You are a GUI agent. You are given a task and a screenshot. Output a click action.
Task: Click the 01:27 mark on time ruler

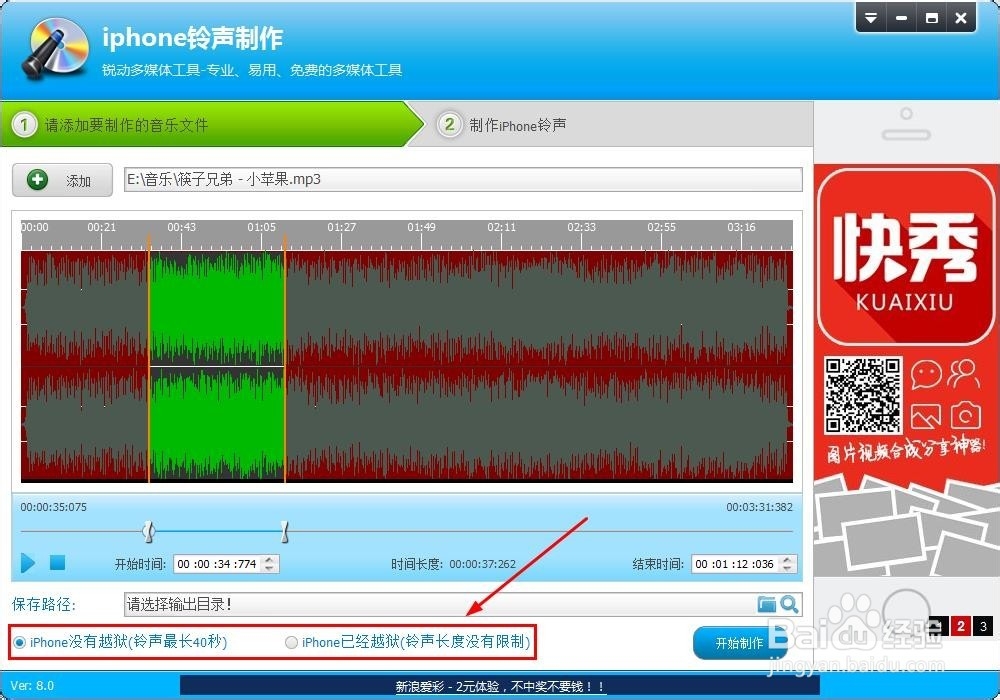(x=341, y=227)
